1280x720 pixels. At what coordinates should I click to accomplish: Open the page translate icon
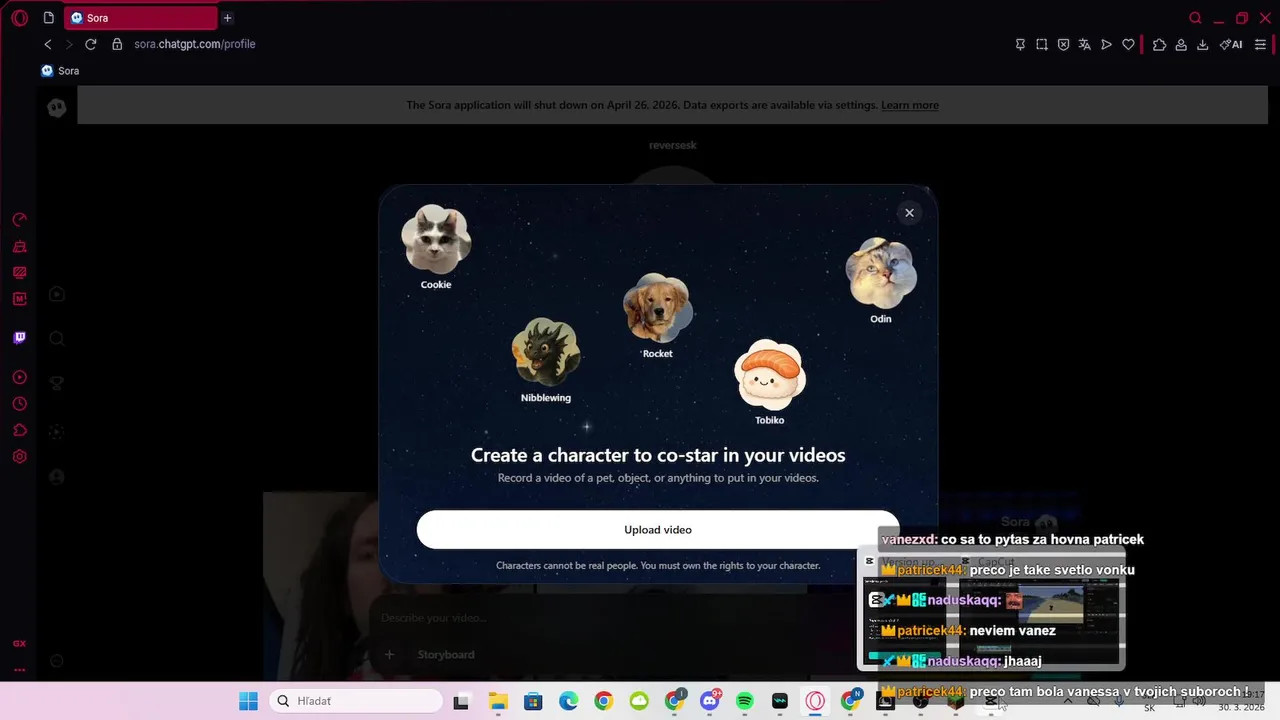point(1084,44)
